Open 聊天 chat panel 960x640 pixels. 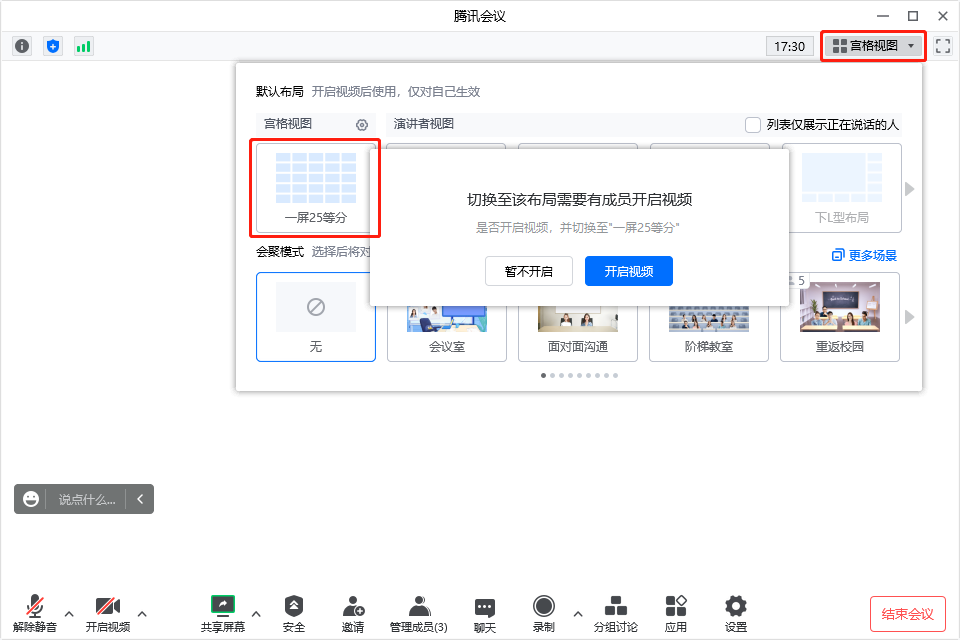(485, 614)
